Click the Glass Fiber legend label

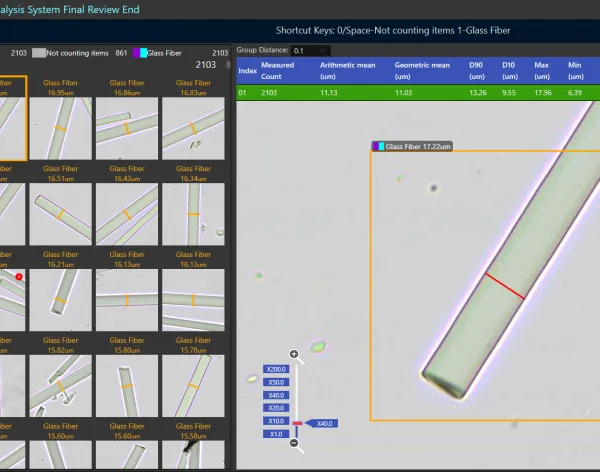coord(164,53)
